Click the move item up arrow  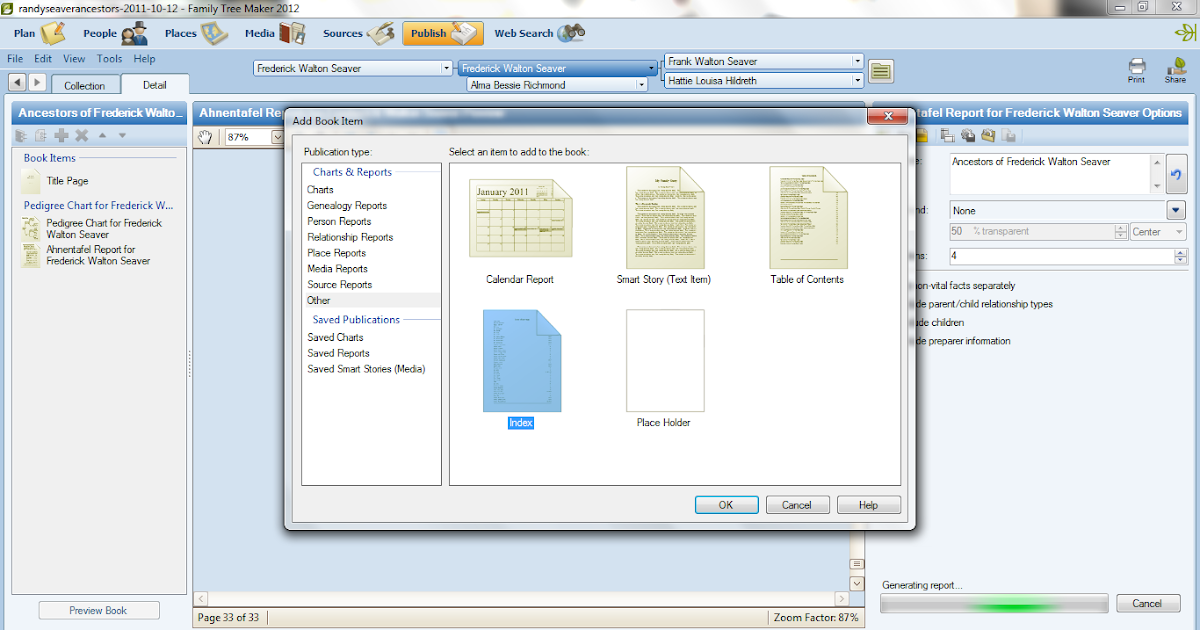click(x=102, y=135)
